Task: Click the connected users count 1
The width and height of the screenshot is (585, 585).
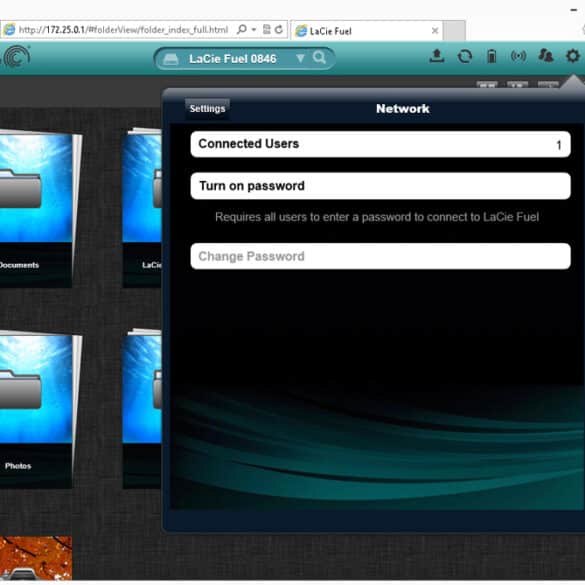Action: pos(559,145)
